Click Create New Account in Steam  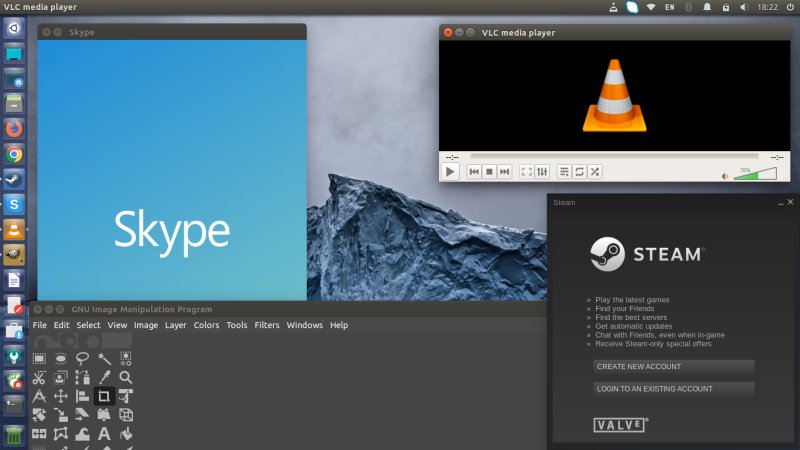(x=673, y=366)
